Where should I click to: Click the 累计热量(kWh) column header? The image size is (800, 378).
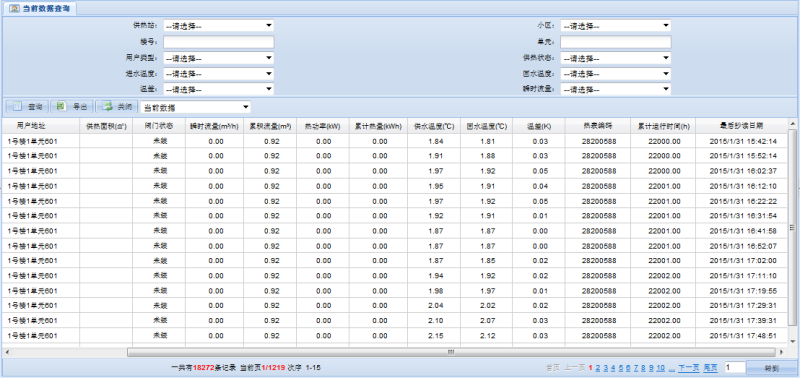379,125
